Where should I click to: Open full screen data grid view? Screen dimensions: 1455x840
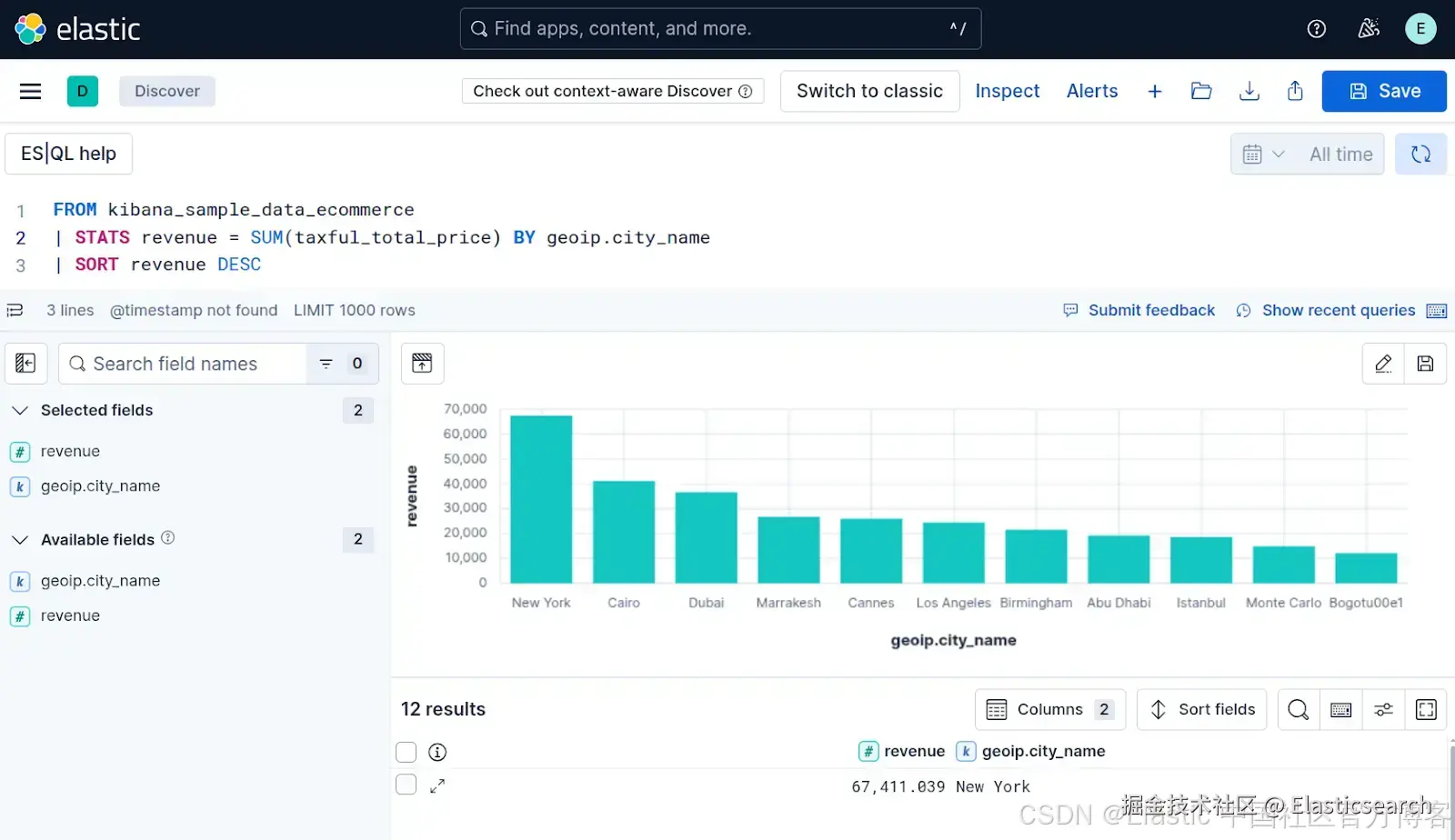[x=1426, y=709]
